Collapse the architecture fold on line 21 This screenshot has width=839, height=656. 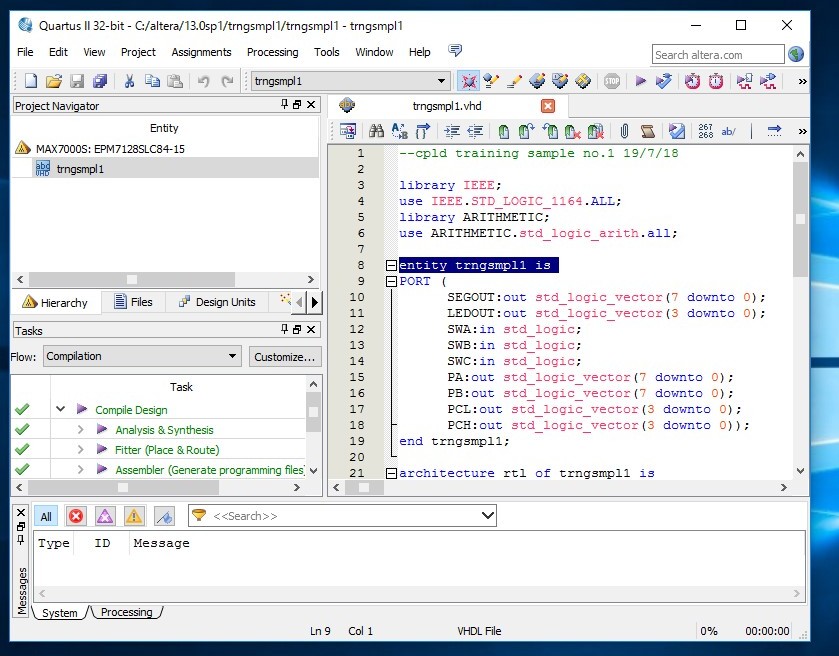(x=391, y=474)
